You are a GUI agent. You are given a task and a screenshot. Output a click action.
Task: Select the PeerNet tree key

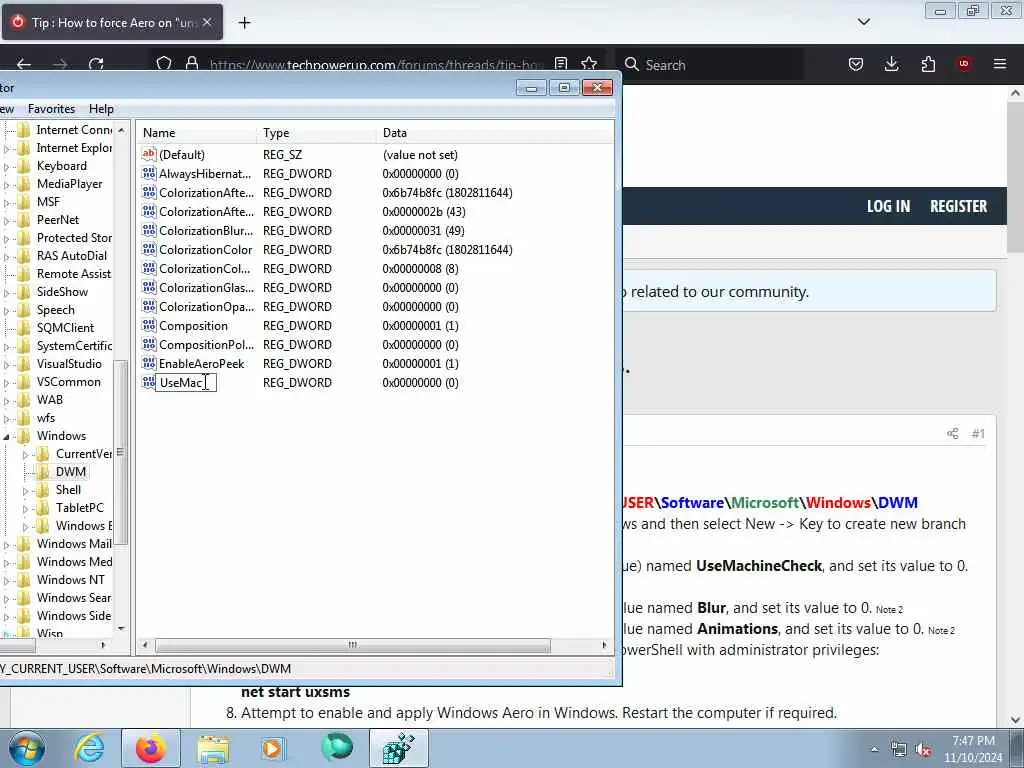[x=57, y=220]
